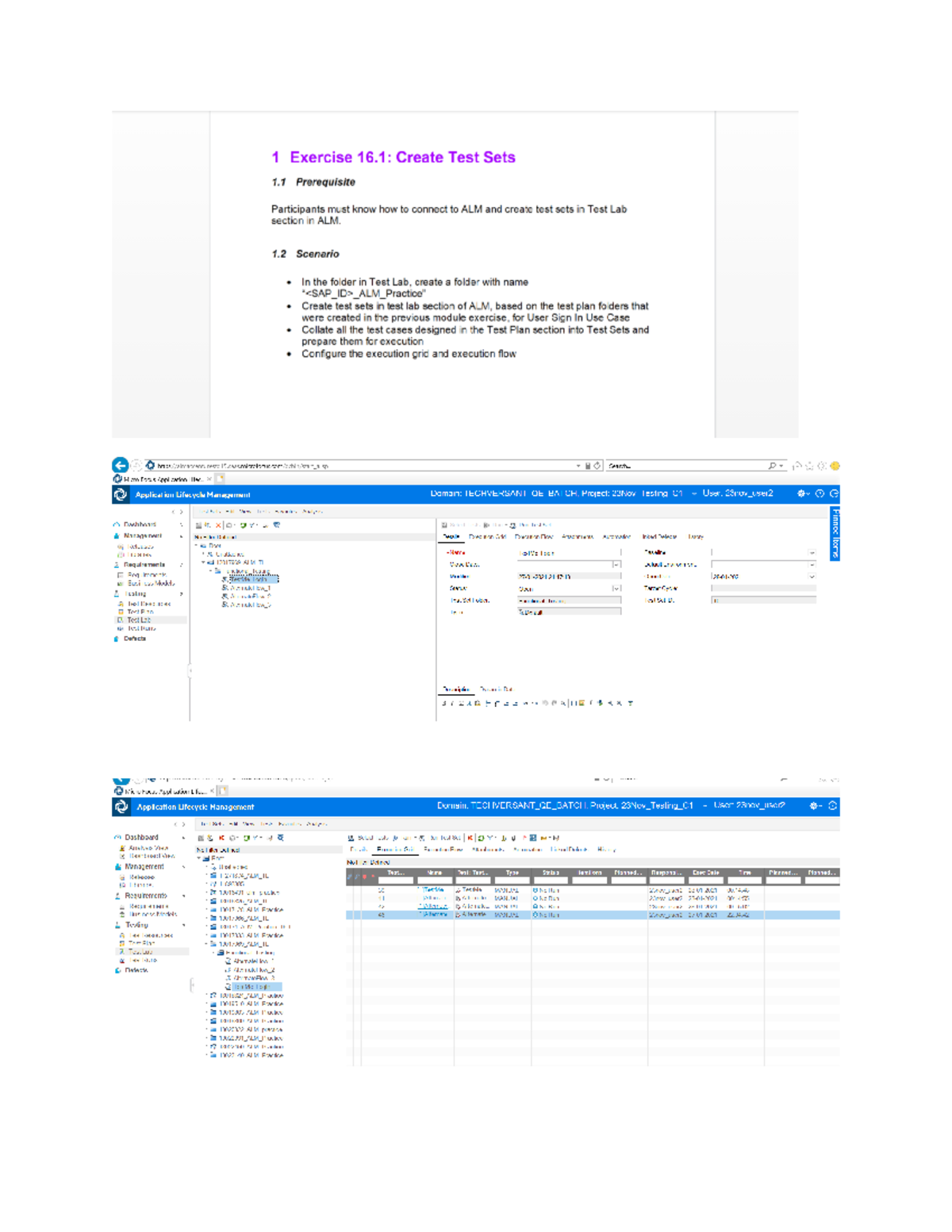Click the favorites star in browser toolbar
The width and height of the screenshot is (952, 1232).
(x=810, y=466)
